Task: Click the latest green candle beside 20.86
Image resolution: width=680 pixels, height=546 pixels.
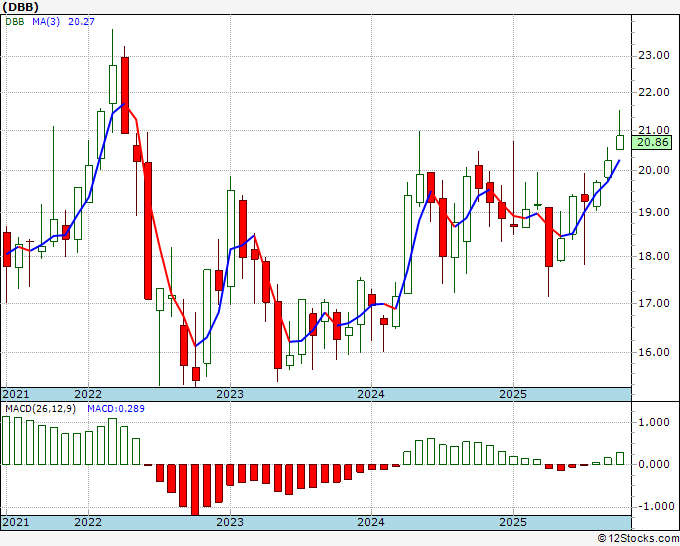Action: coord(620,142)
